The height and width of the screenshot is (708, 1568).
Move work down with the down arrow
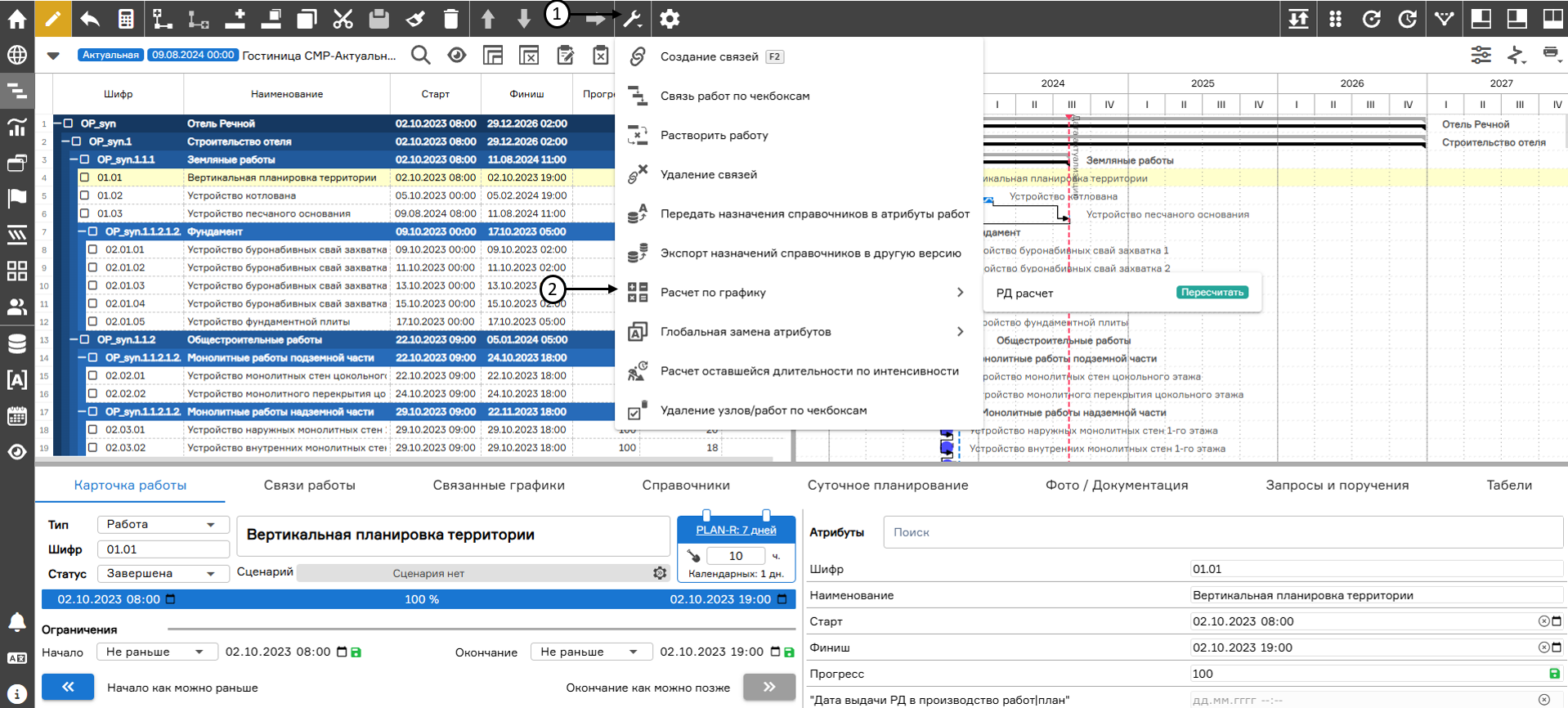click(524, 19)
